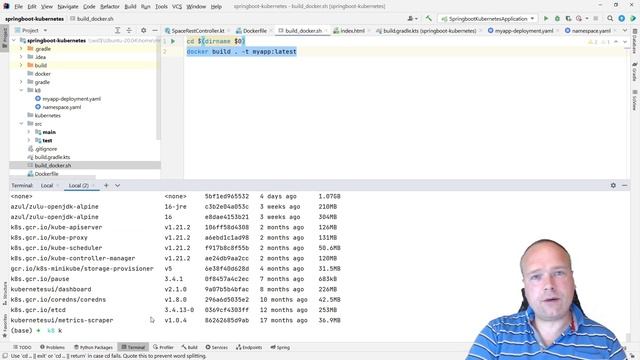Open the Refactor menu
The image size is (640, 360).
(109, 7)
